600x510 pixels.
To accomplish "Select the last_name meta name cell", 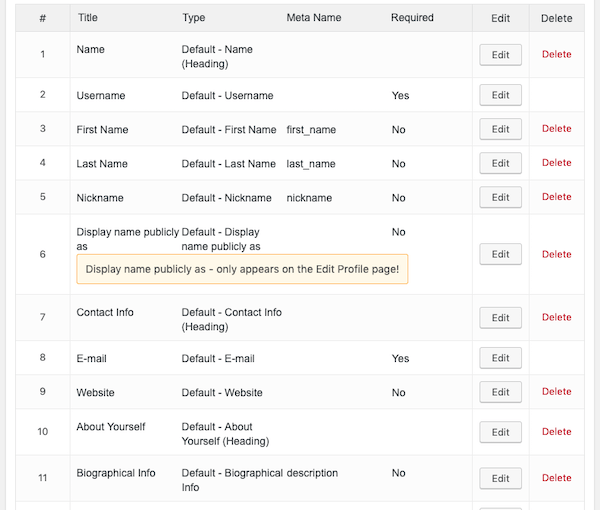I will click(311, 164).
